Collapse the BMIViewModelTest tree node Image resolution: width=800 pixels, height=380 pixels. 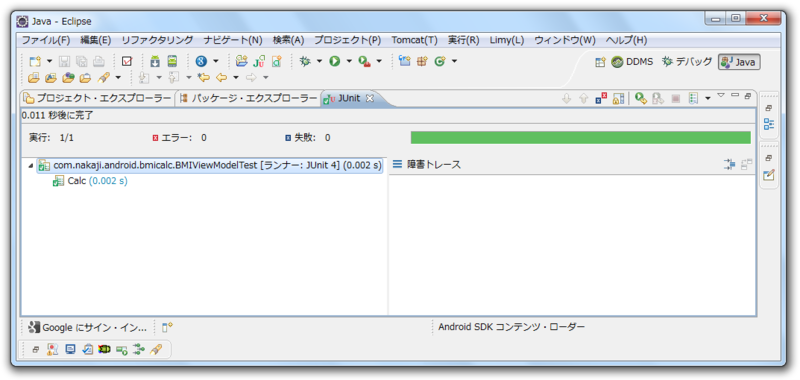(30, 166)
